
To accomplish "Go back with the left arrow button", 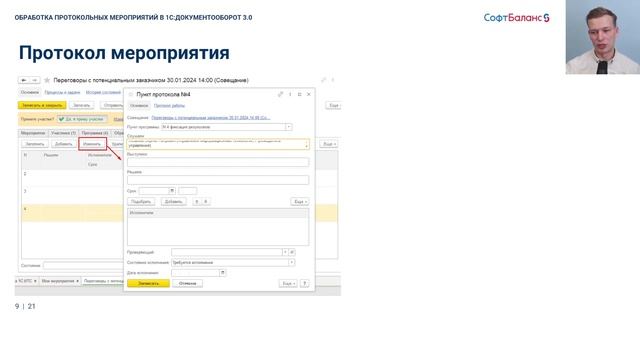I will [x=24, y=80].
